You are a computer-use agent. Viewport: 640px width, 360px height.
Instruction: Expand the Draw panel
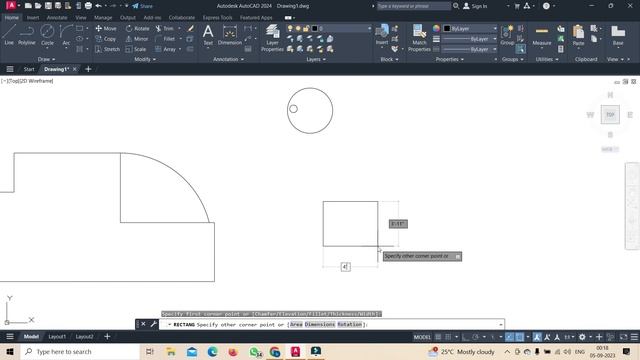tap(47, 59)
